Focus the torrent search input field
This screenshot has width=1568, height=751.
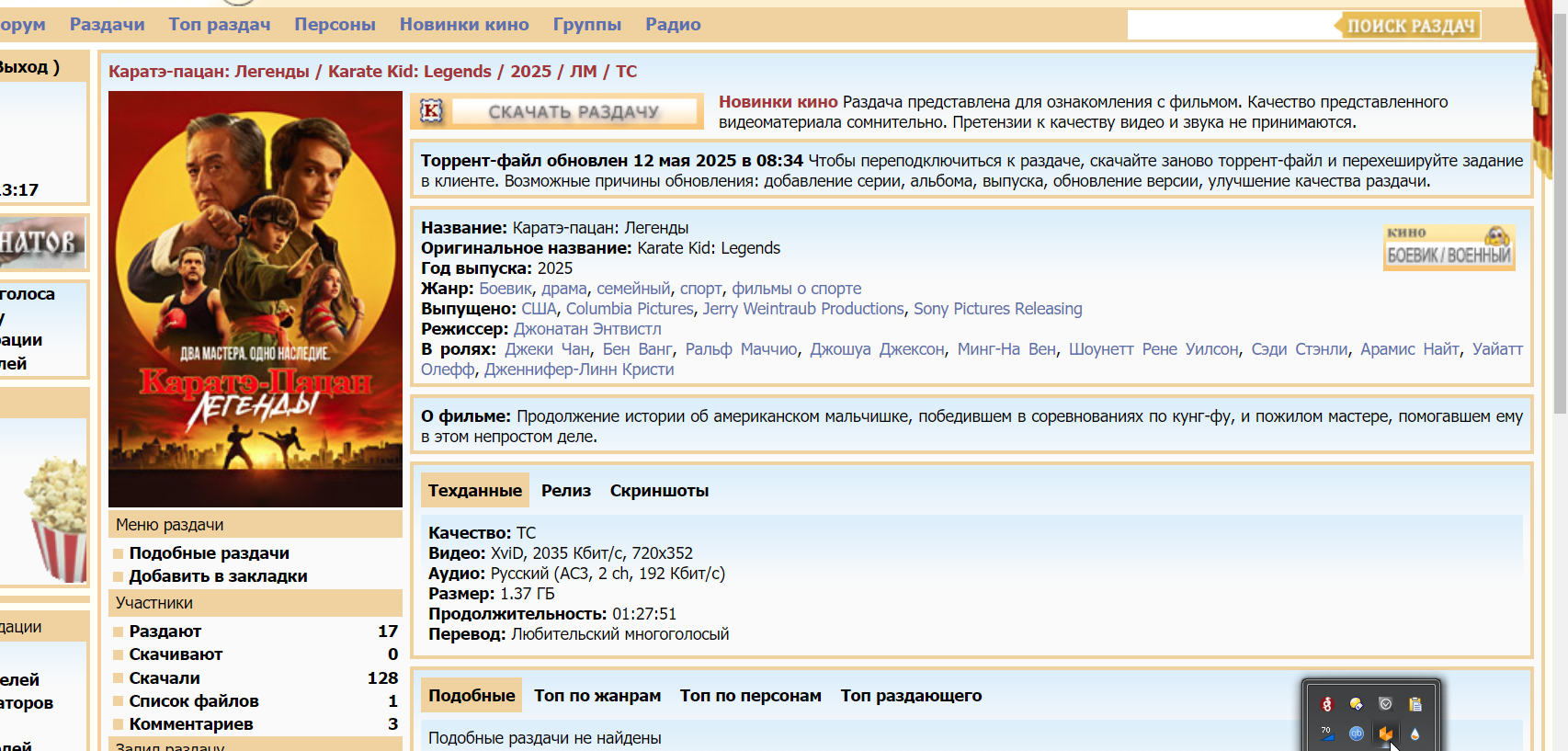[x=1231, y=25]
